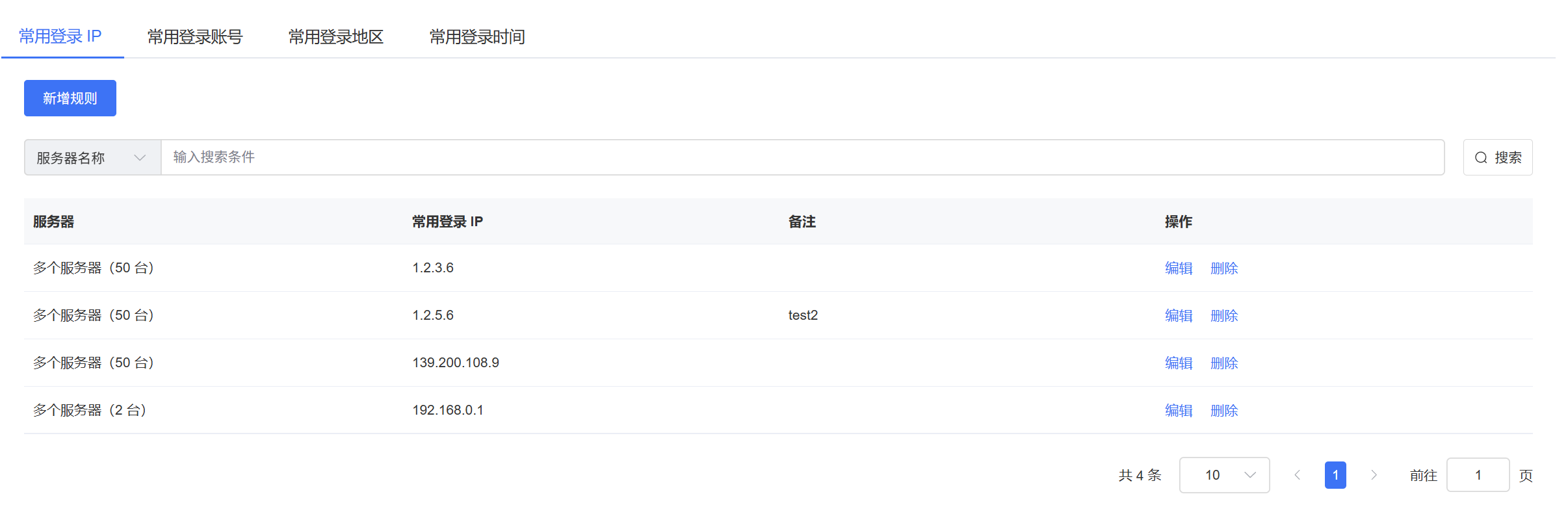Edit the rule for IP 192.168.0.1
The image size is (1568, 531).
[x=1178, y=411]
